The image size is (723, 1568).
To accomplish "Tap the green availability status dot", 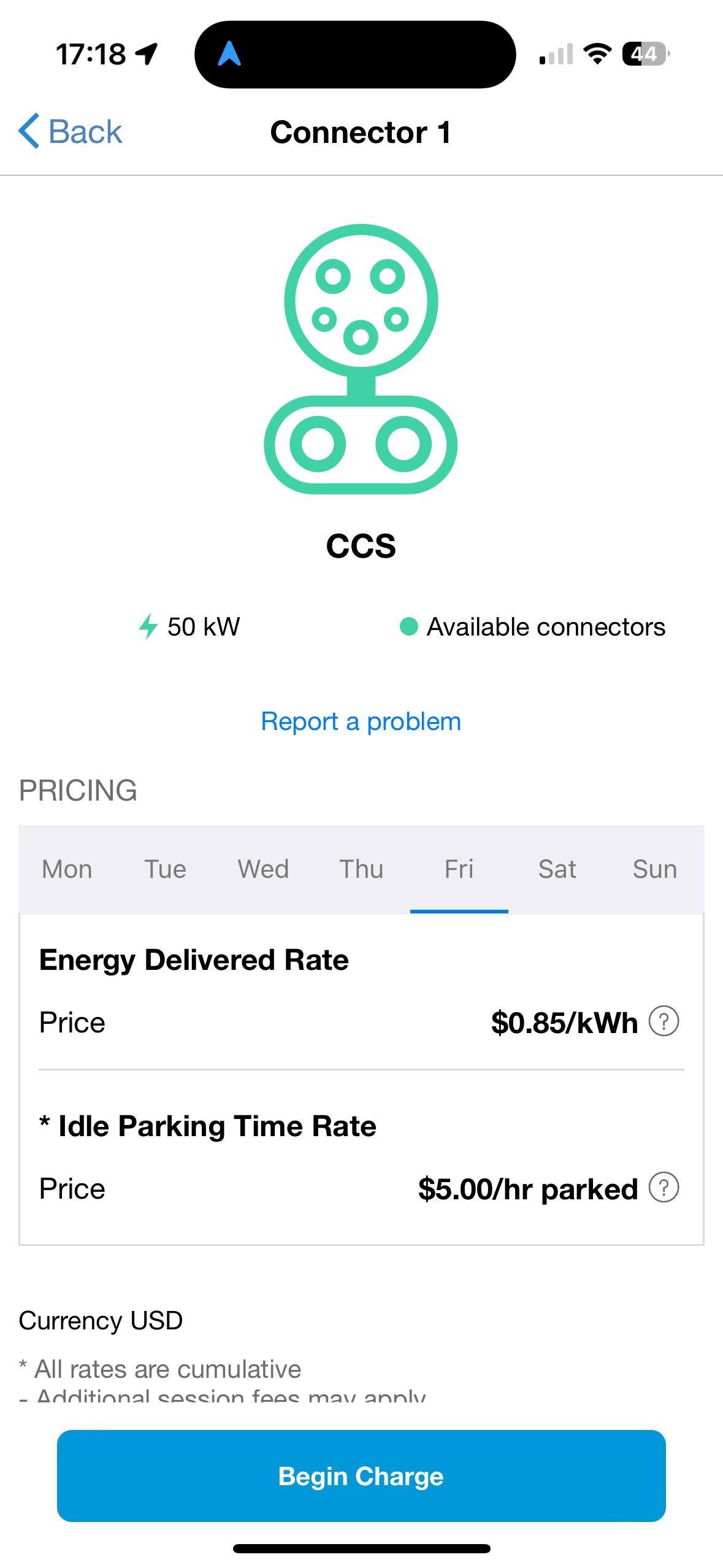I will coord(408,626).
